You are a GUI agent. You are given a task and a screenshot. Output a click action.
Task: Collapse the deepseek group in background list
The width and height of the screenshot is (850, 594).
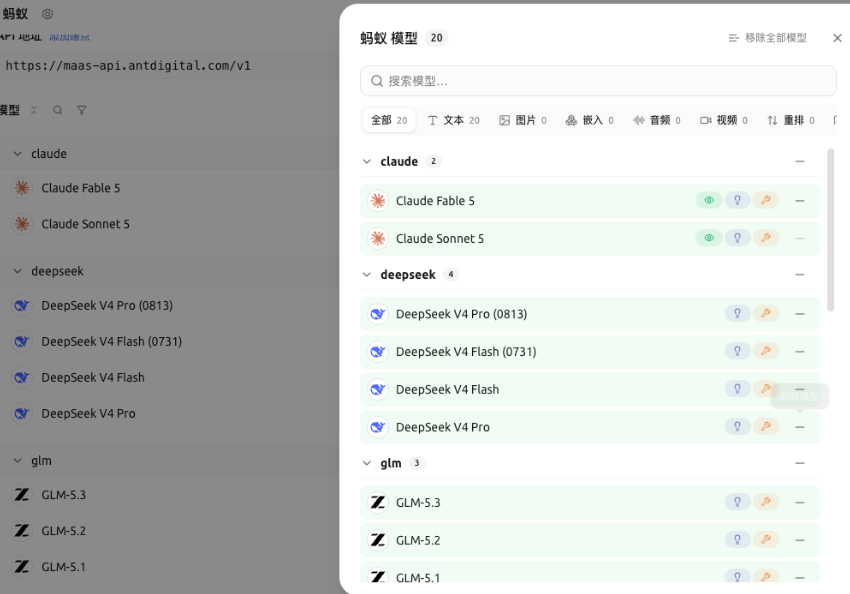[x=18, y=271]
